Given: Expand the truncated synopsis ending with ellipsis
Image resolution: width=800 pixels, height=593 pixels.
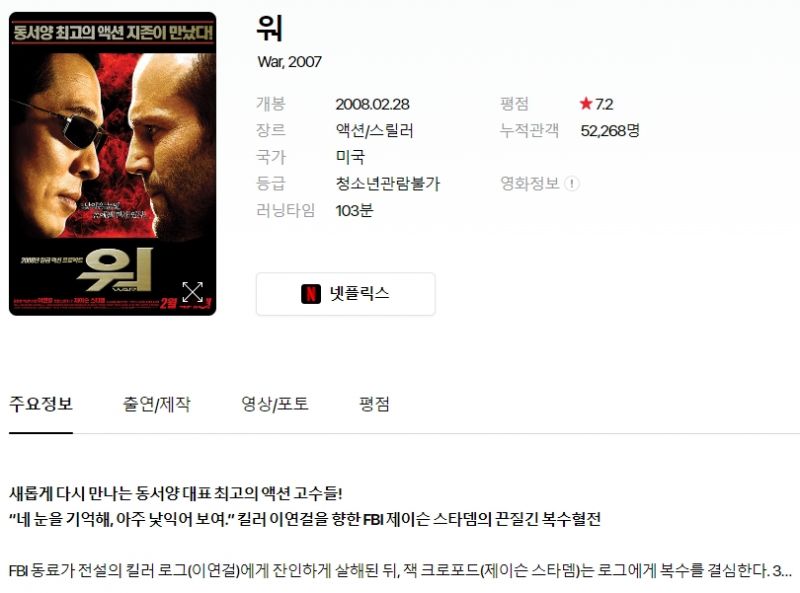Looking at the screenshot, I should tap(782, 570).
